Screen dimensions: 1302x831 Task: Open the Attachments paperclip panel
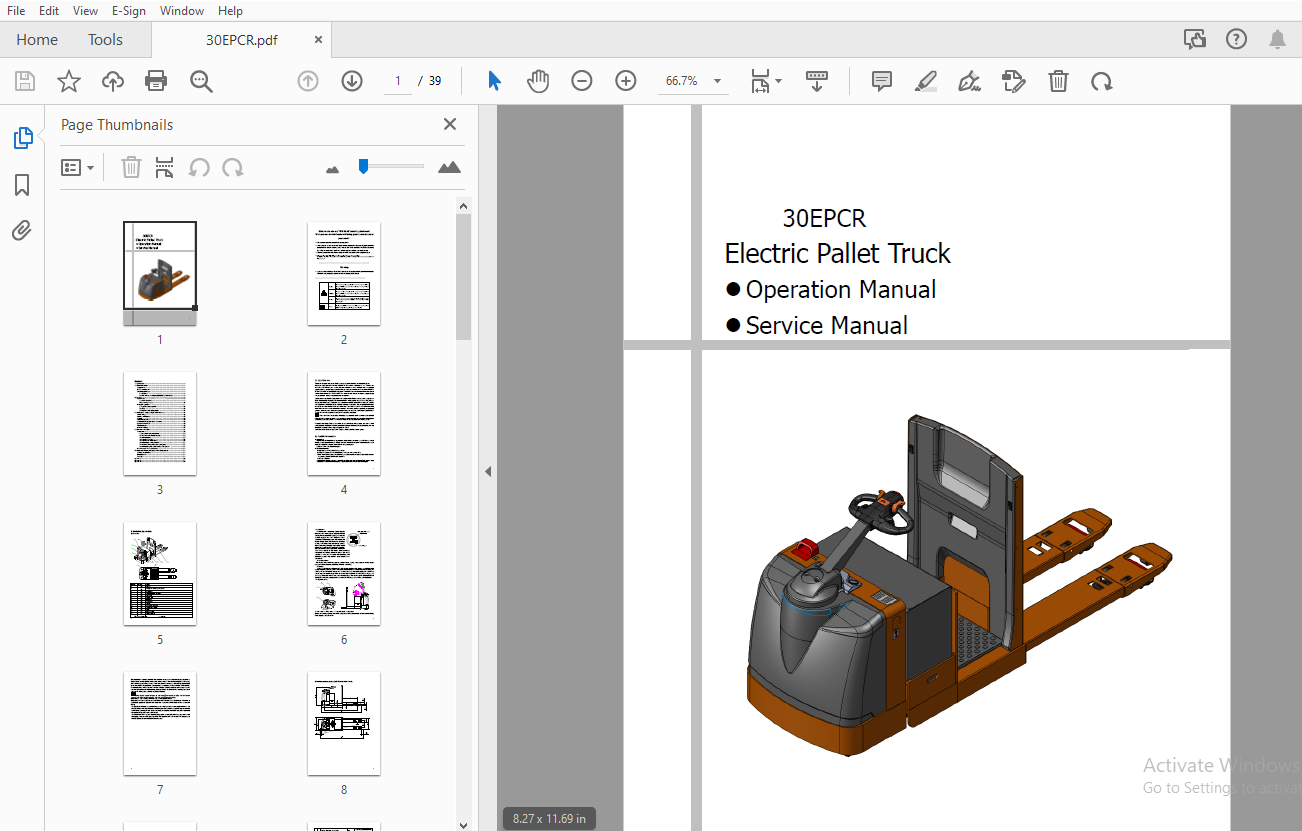point(22,231)
